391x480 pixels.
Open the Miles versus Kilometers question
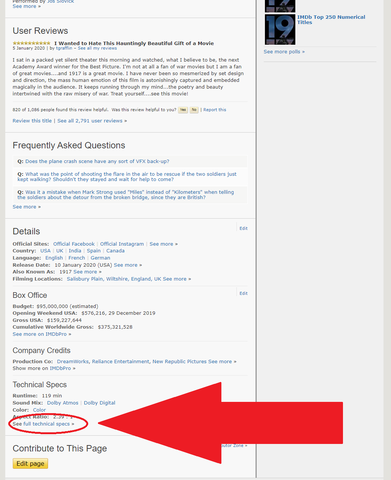click(126, 195)
